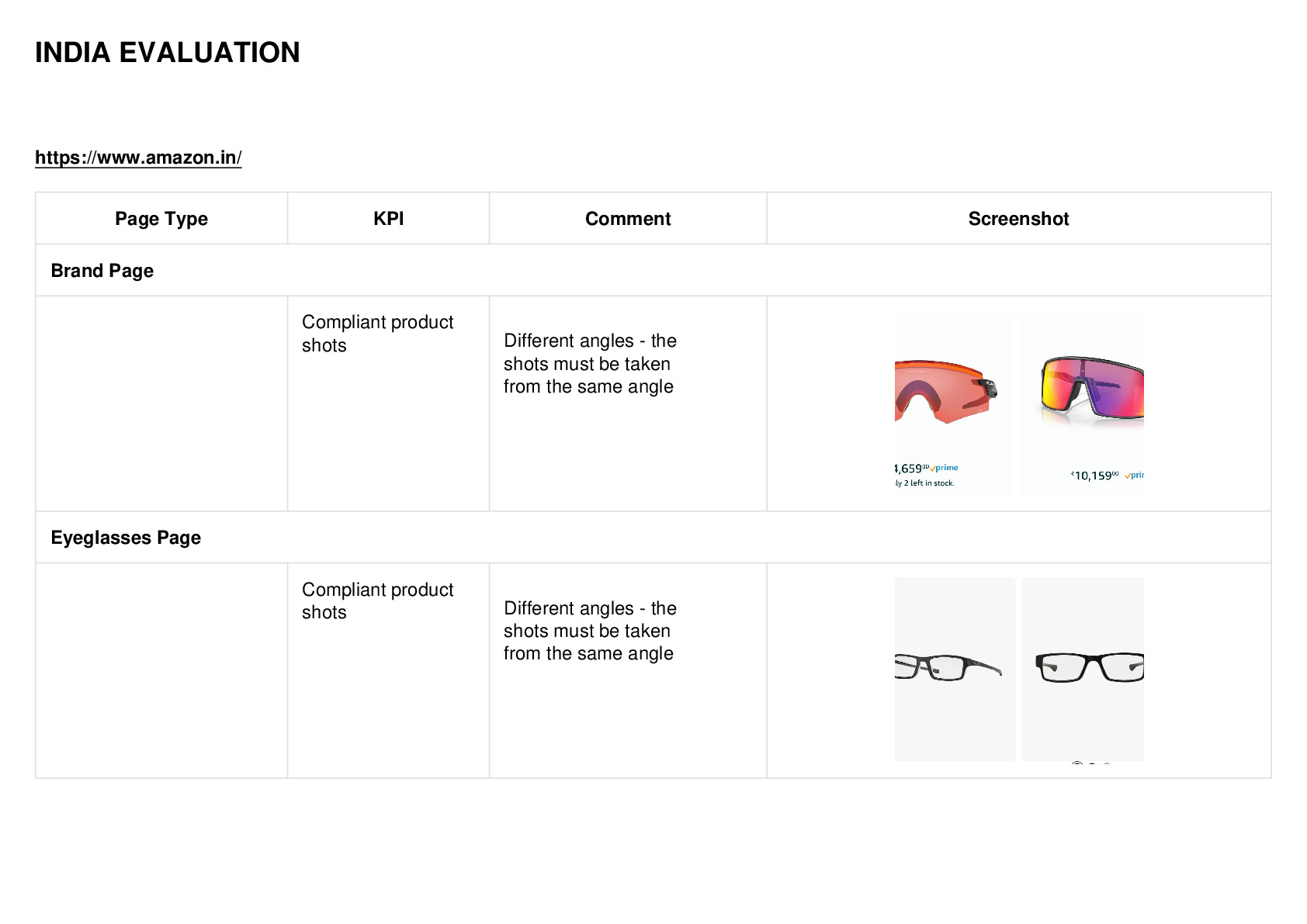Click the 10,159 price label
1307x924 pixels.
click(x=1095, y=476)
